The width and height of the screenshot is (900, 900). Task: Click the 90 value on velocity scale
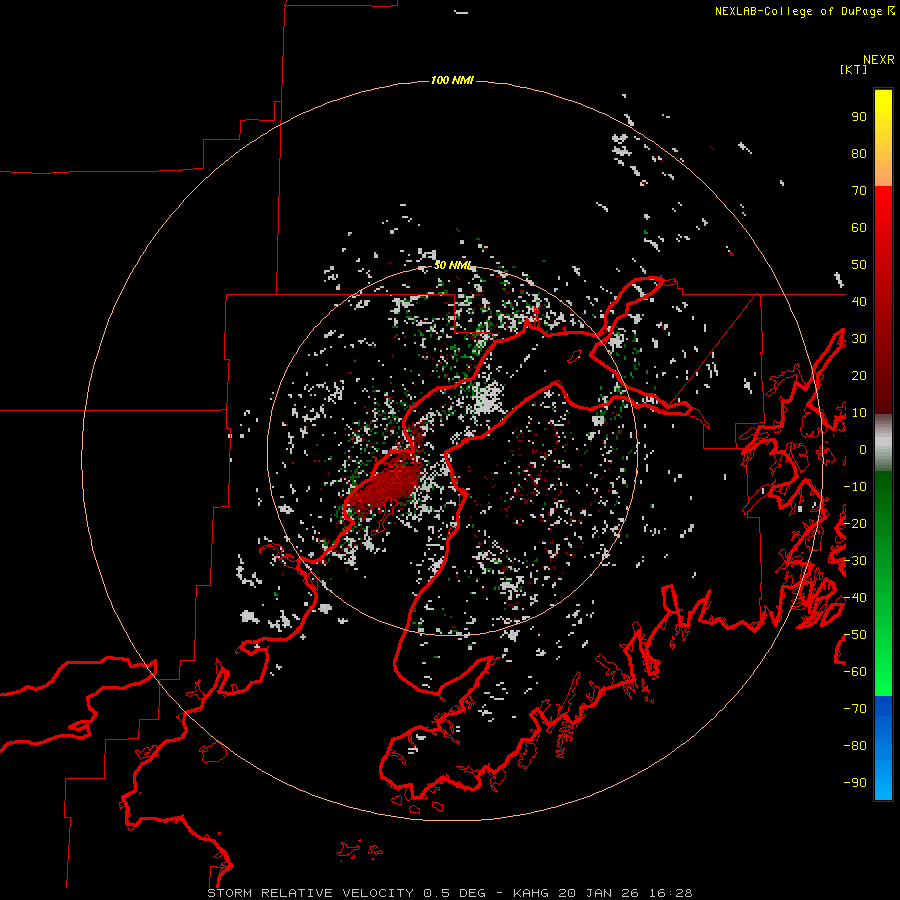click(859, 117)
